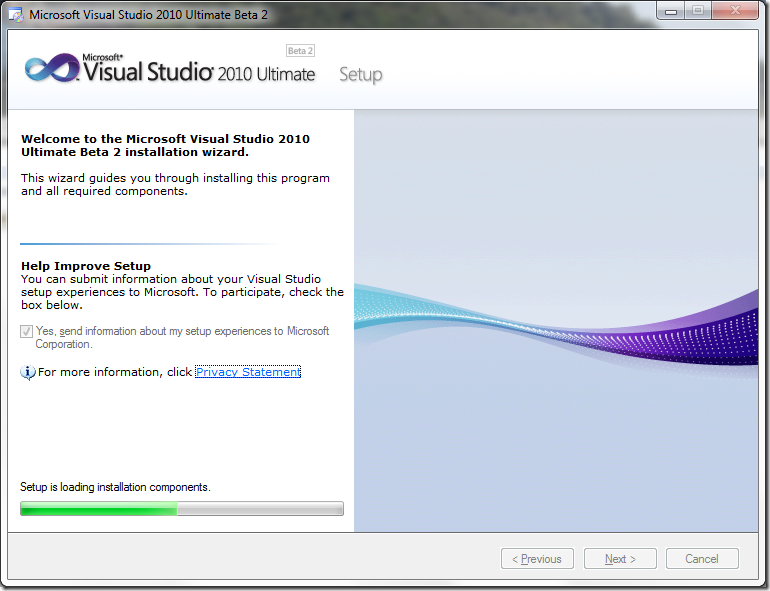
Task: Click the information icon beside Privacy Statement
Action: coord(28,373)
